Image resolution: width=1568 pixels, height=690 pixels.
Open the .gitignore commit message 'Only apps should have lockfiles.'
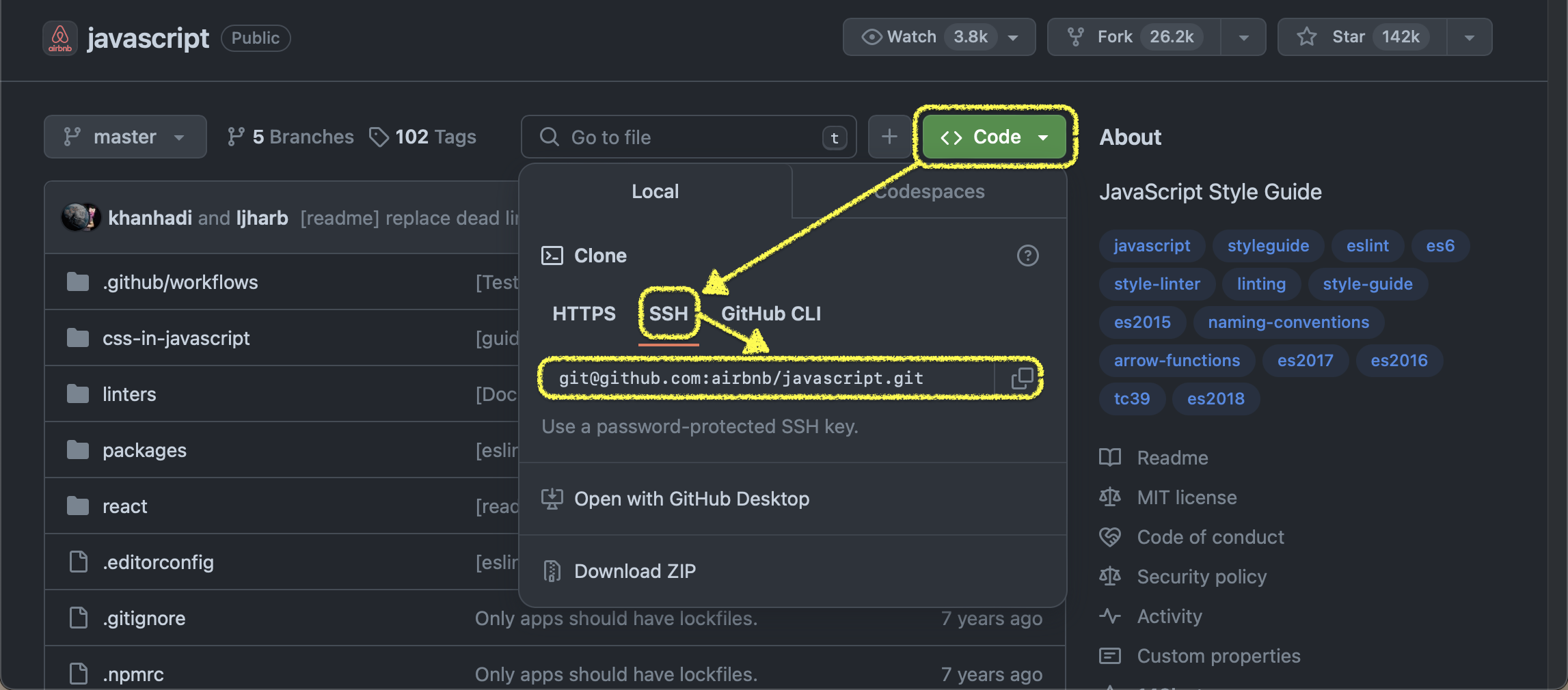pyautogui.click(x=616, y=618)
